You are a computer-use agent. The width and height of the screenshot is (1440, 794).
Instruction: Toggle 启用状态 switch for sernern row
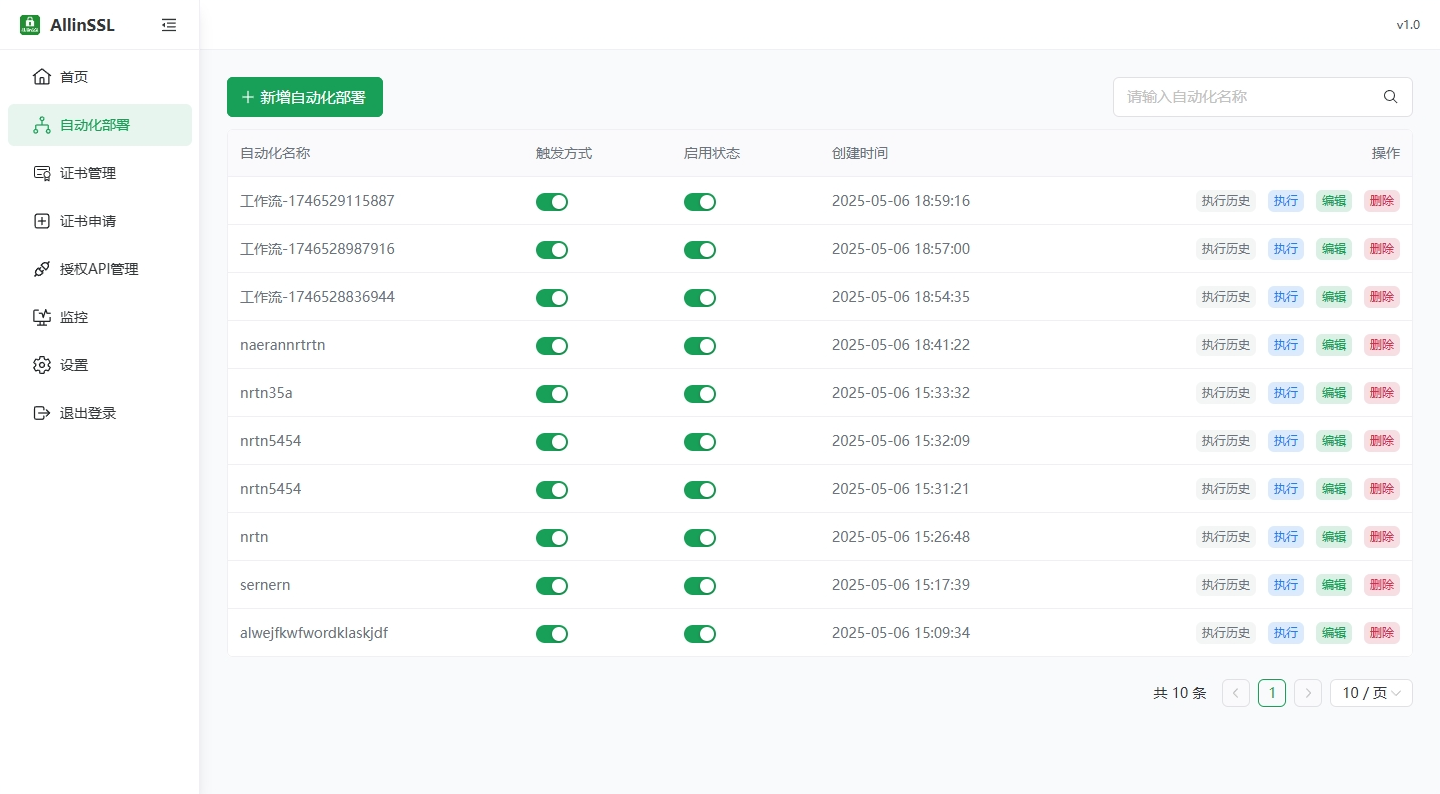[700, 585]
